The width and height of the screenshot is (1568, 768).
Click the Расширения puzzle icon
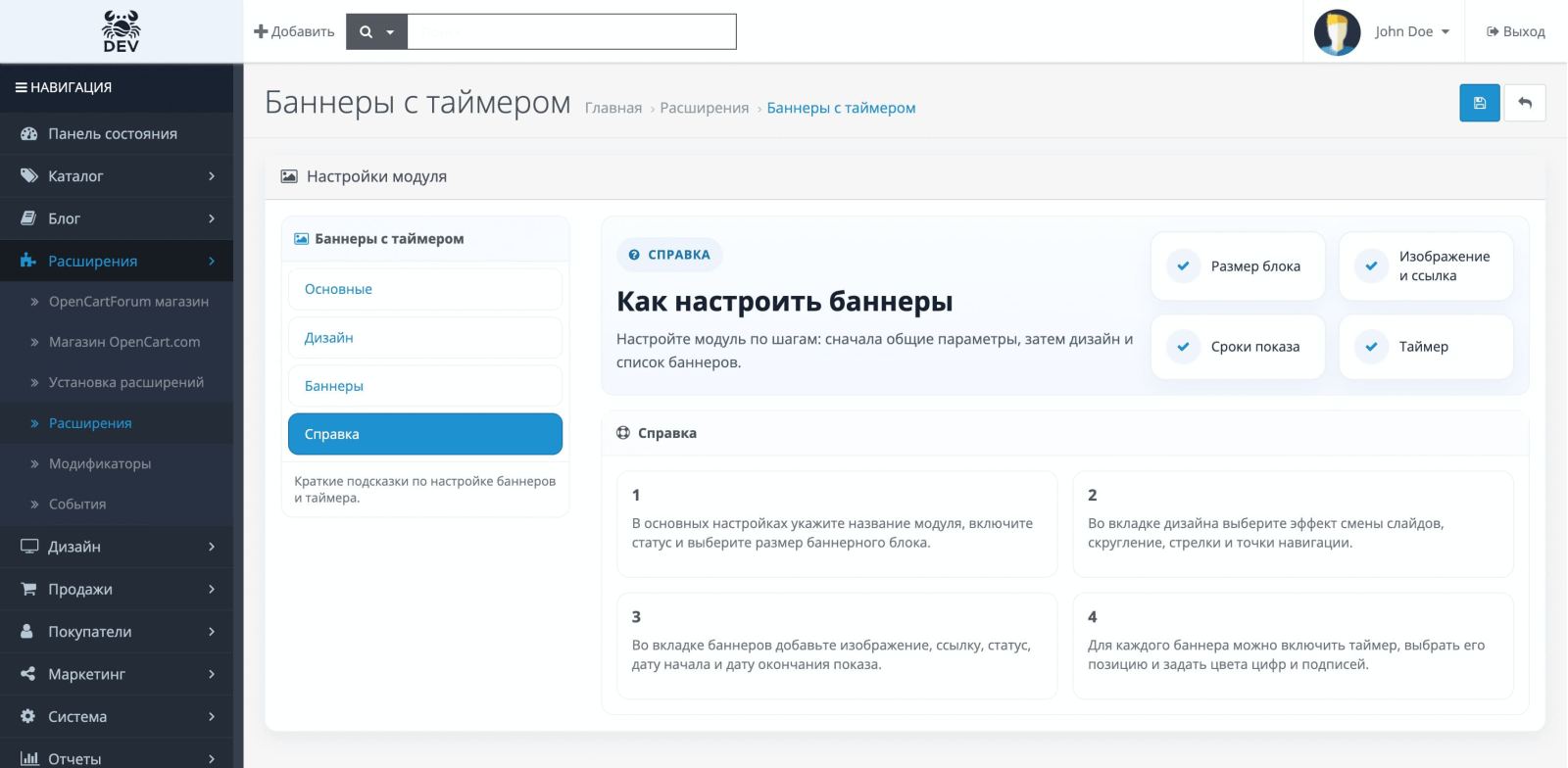tap(28, 261)
